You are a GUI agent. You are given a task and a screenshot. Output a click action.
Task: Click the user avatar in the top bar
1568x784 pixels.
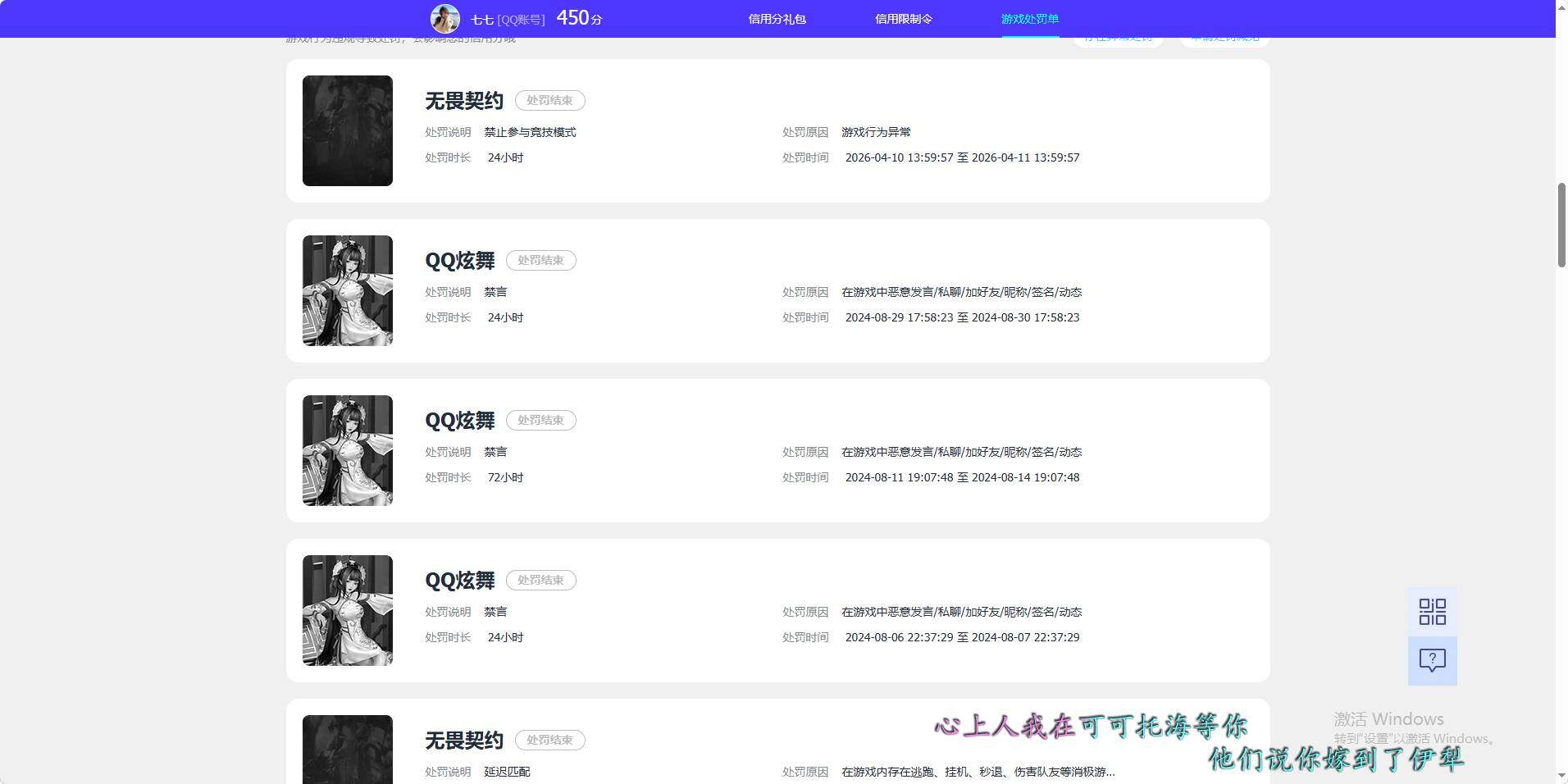click(x=445, y=18)
